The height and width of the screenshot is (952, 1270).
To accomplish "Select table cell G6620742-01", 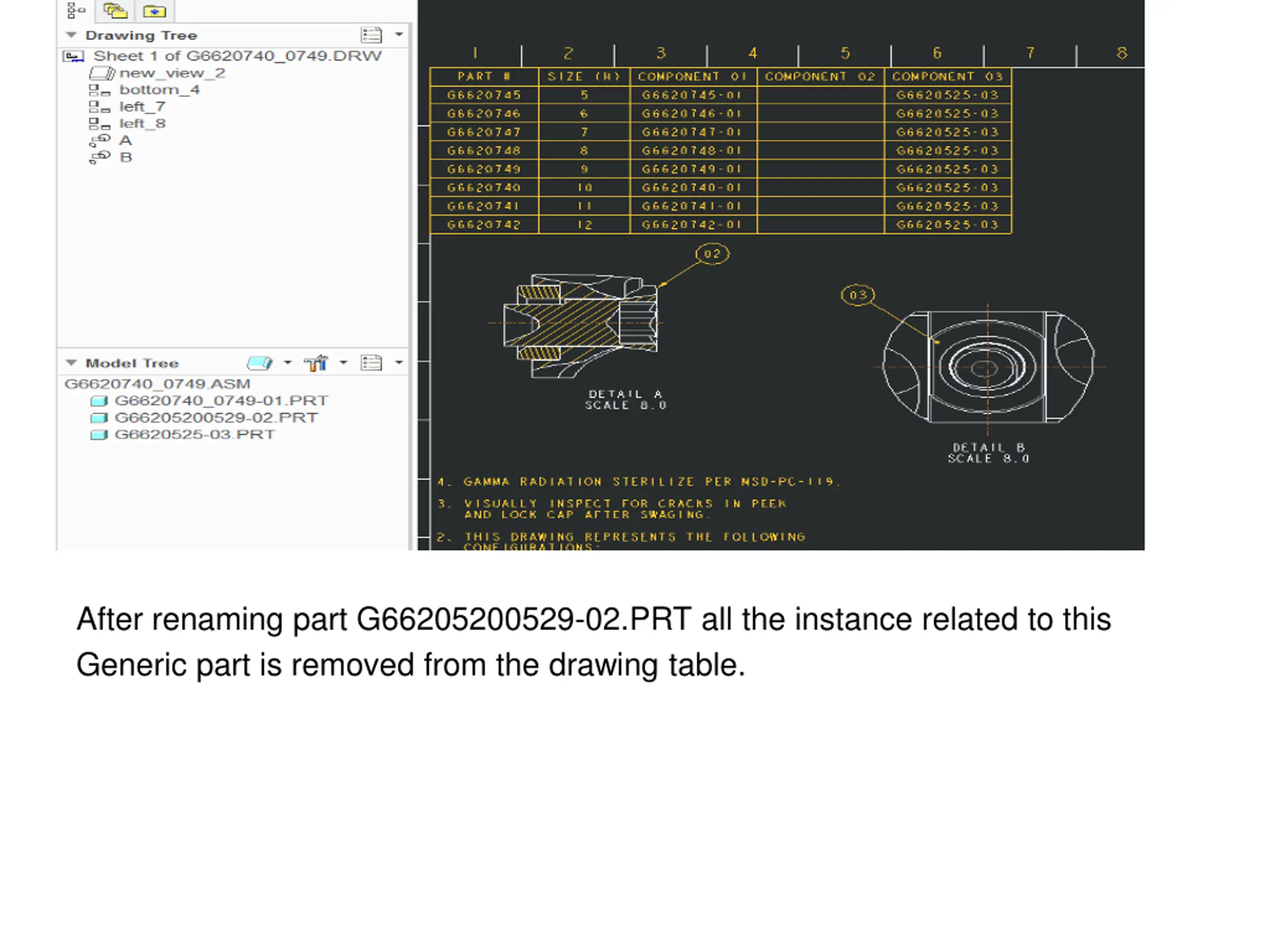I will 693,225.
